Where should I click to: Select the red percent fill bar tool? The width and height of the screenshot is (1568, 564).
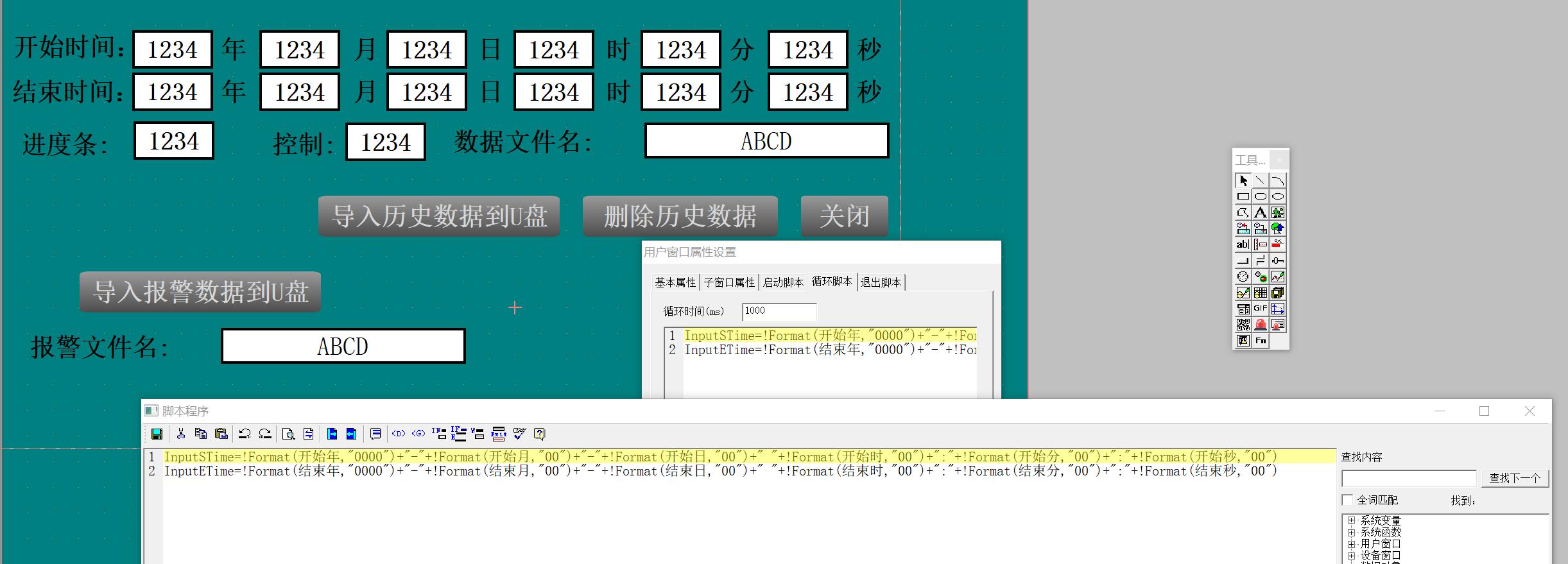pos(1278,244)
